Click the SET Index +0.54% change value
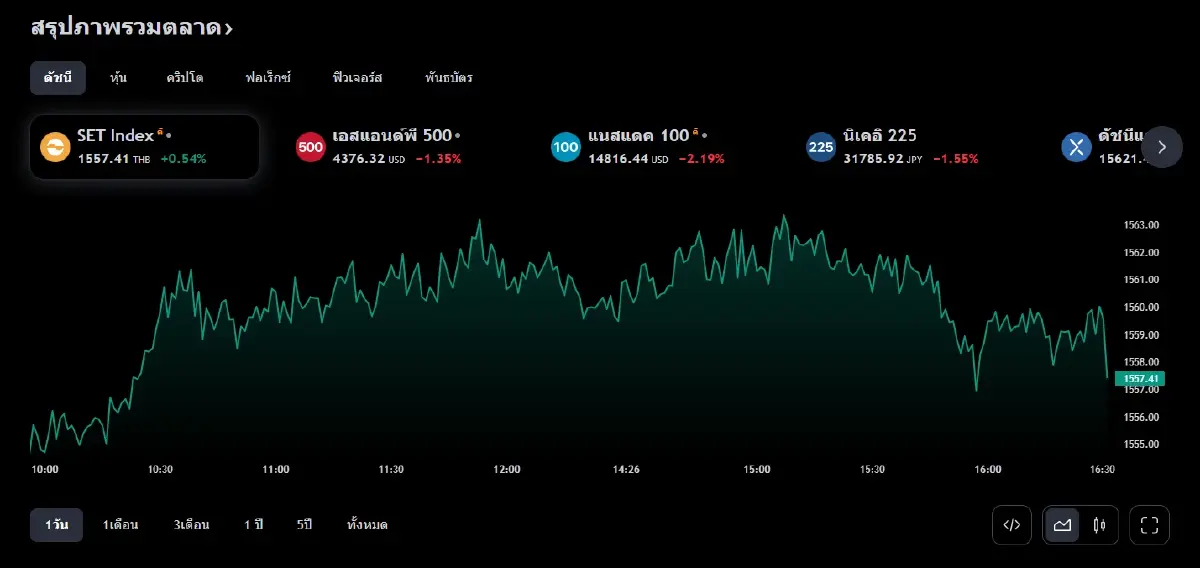 click(x=183, y=159)
